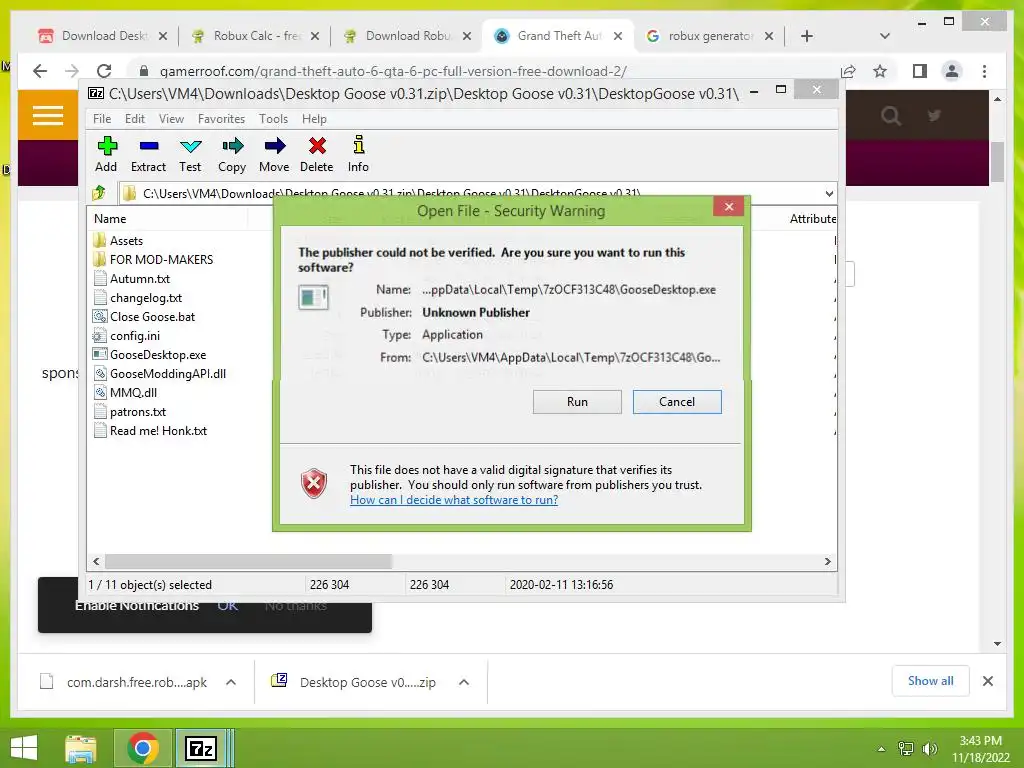The height and width of the screenshot is (768, 1024).
Task: Reload the page in Chrome
Action: pos(104,71)
